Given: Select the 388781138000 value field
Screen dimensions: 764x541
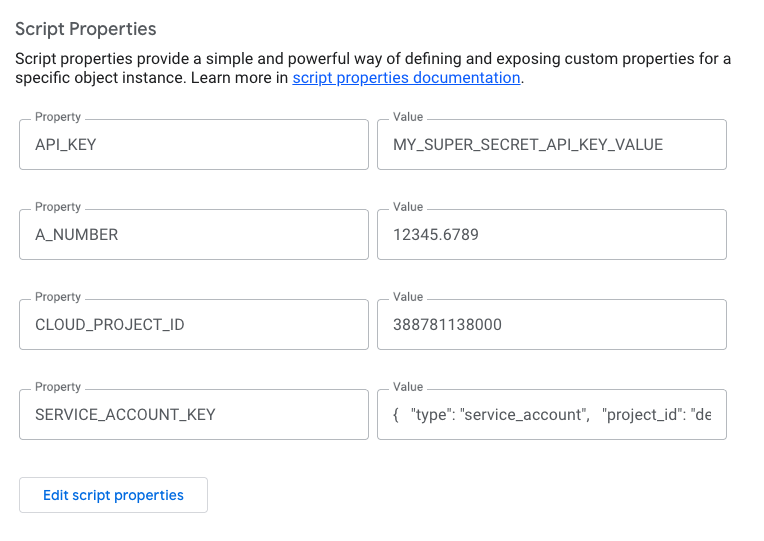Looking at the screenshot, I should [551, 325].
